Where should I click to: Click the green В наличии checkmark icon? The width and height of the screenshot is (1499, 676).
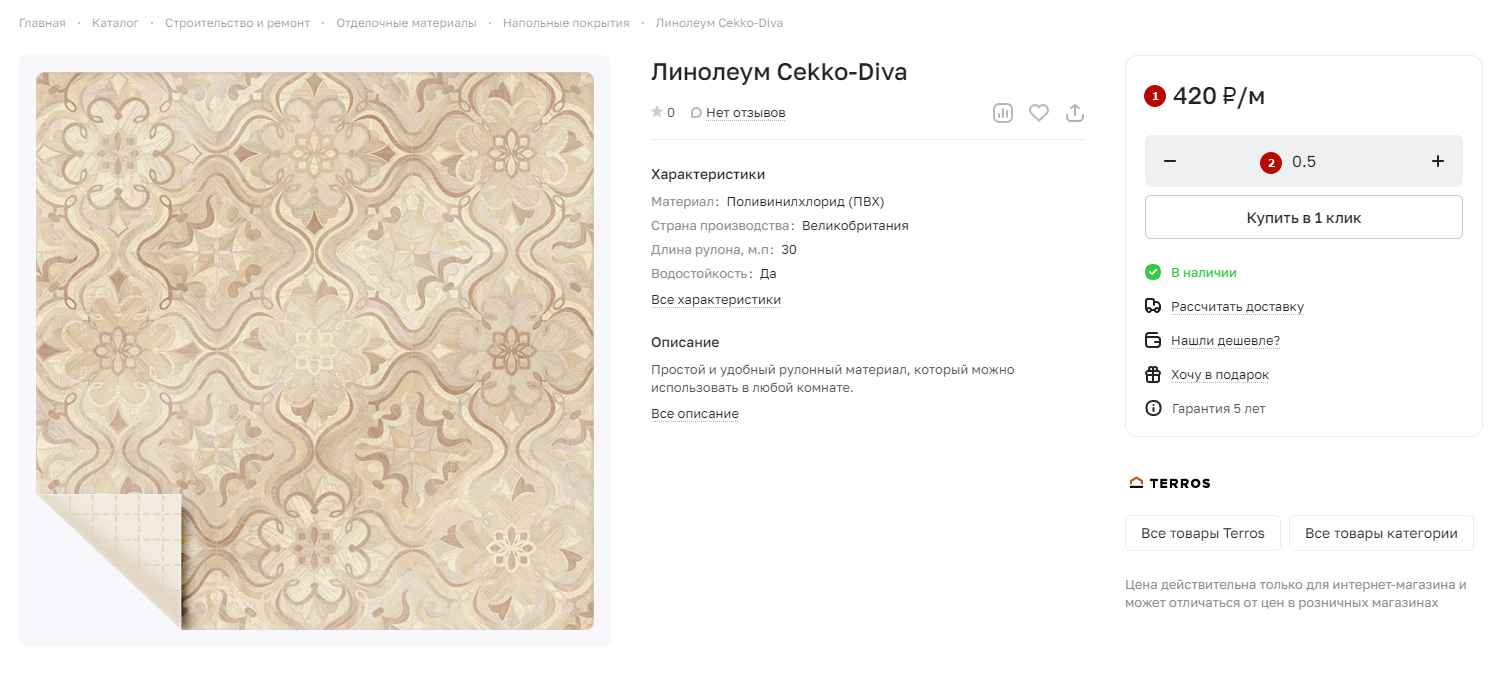point(1153,272)
